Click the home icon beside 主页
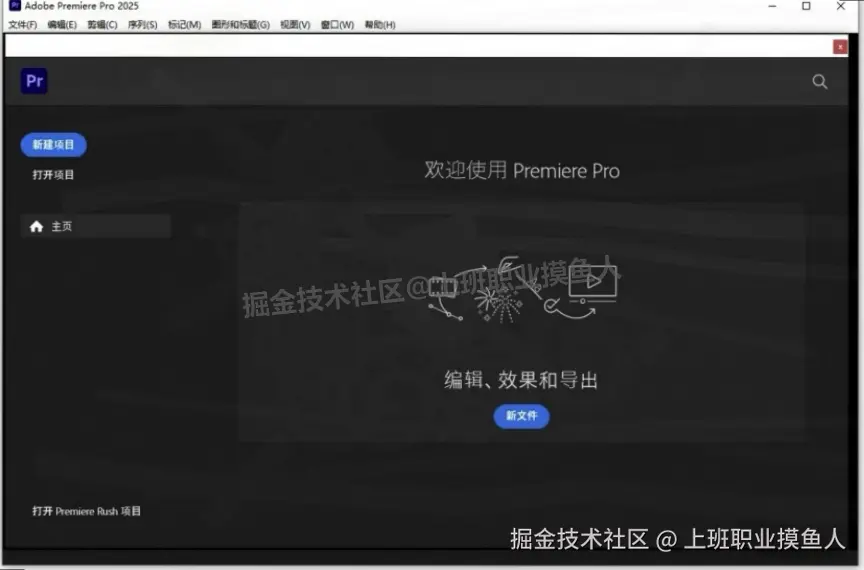864x570 pixels. point(36,227)
